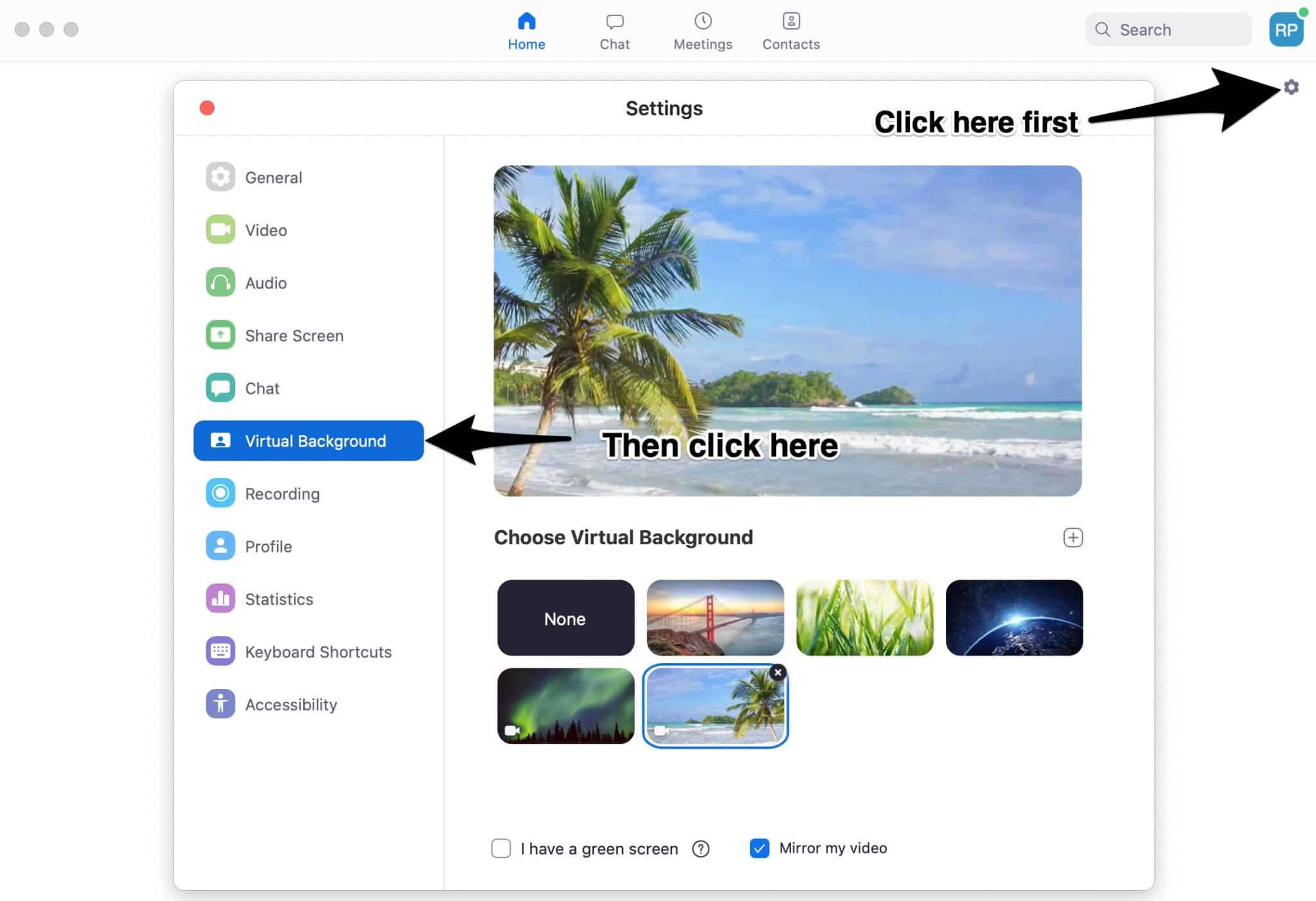Select the None virtual background option
Screen dimensions: 1316x901
click(565, 617)
